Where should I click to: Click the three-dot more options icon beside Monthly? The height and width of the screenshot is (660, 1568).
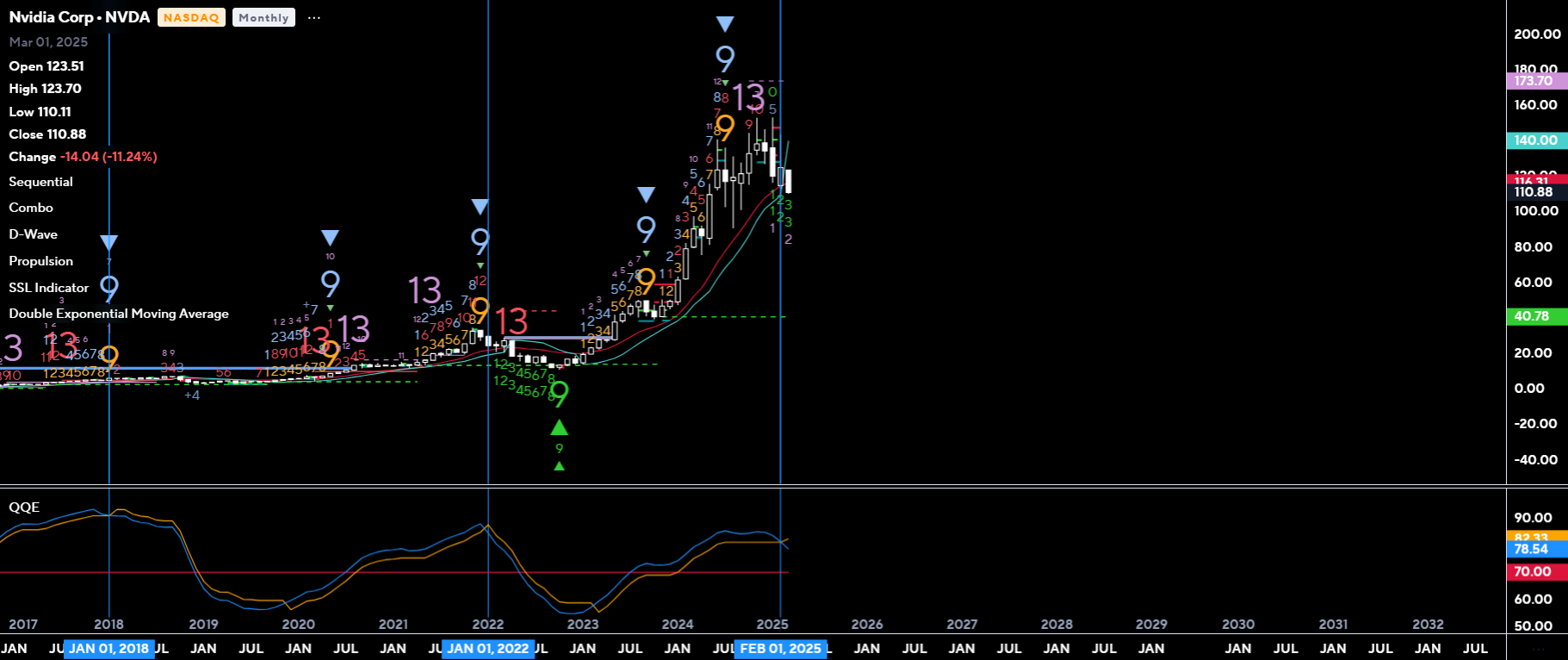click(314, 18)
